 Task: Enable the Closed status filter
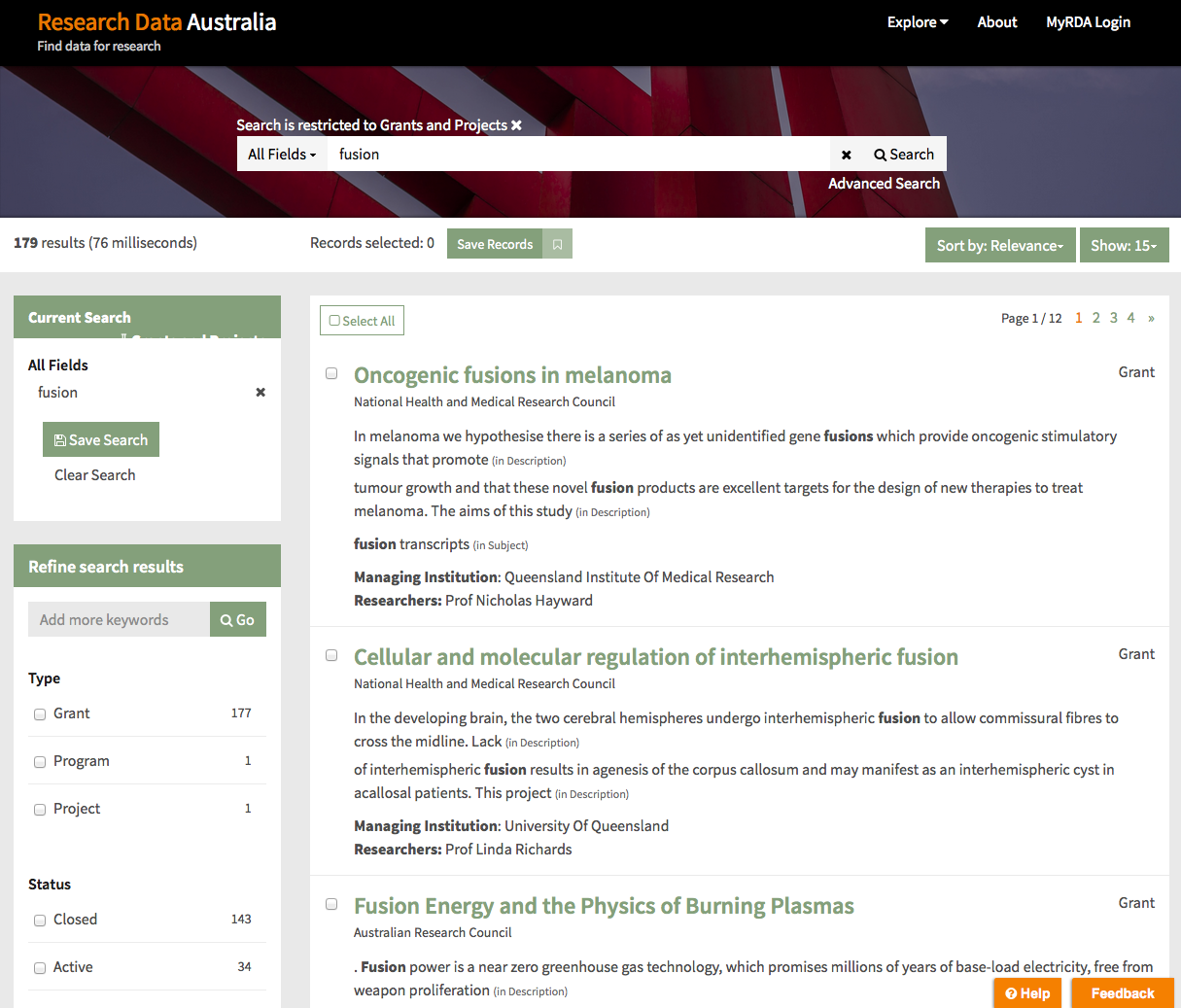point(40,921)
